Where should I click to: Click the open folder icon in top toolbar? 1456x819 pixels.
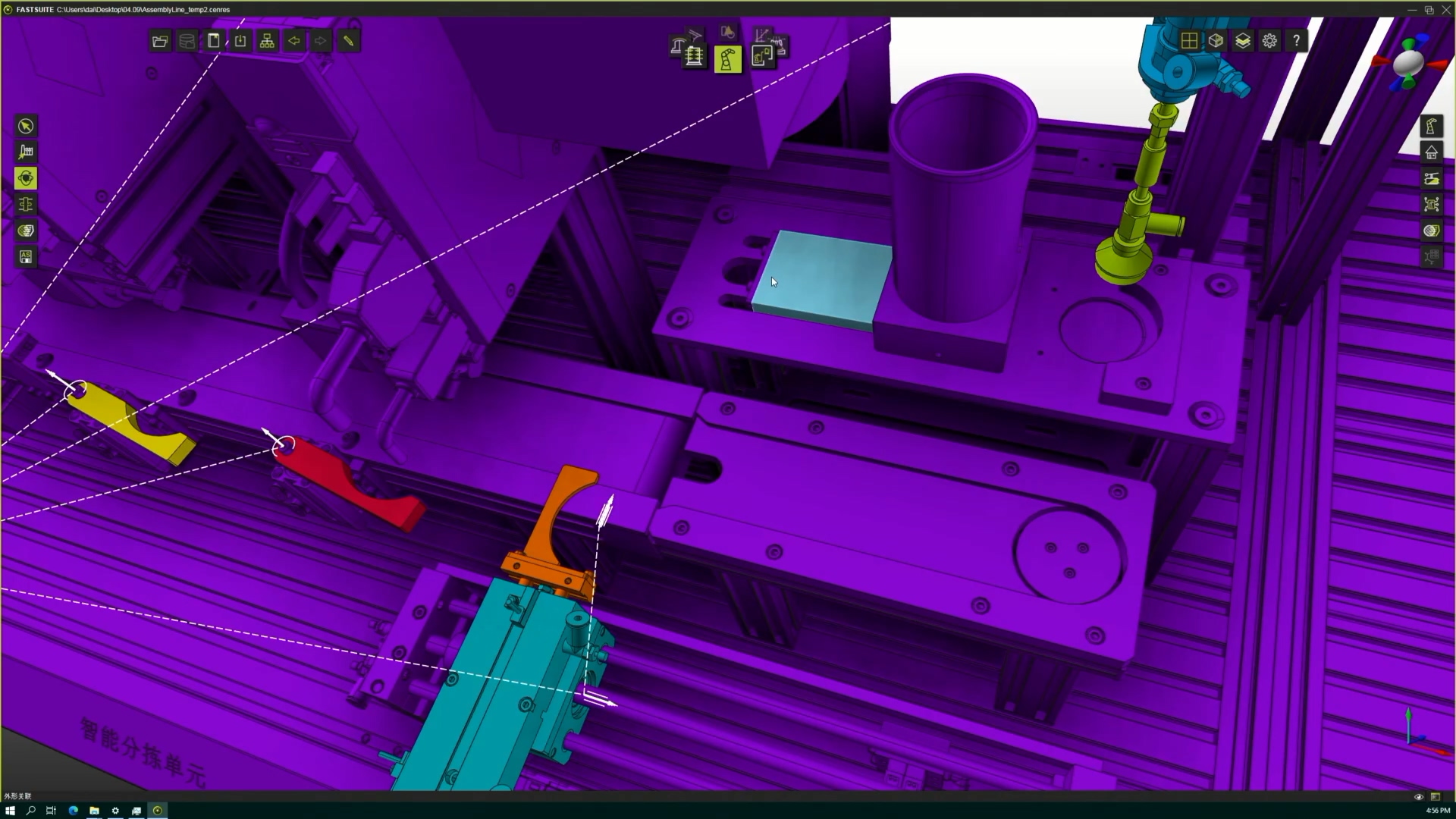click(160, 41)
